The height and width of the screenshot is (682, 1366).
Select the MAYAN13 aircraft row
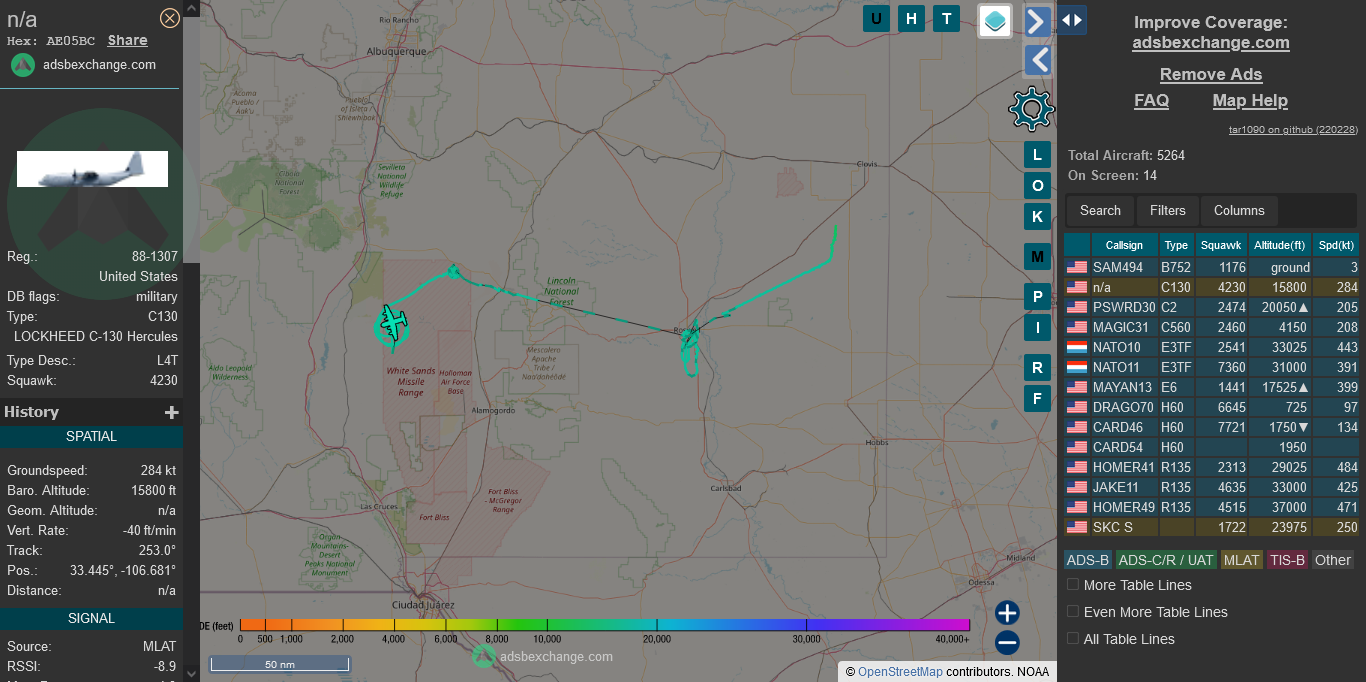(x=1211, y=387)
